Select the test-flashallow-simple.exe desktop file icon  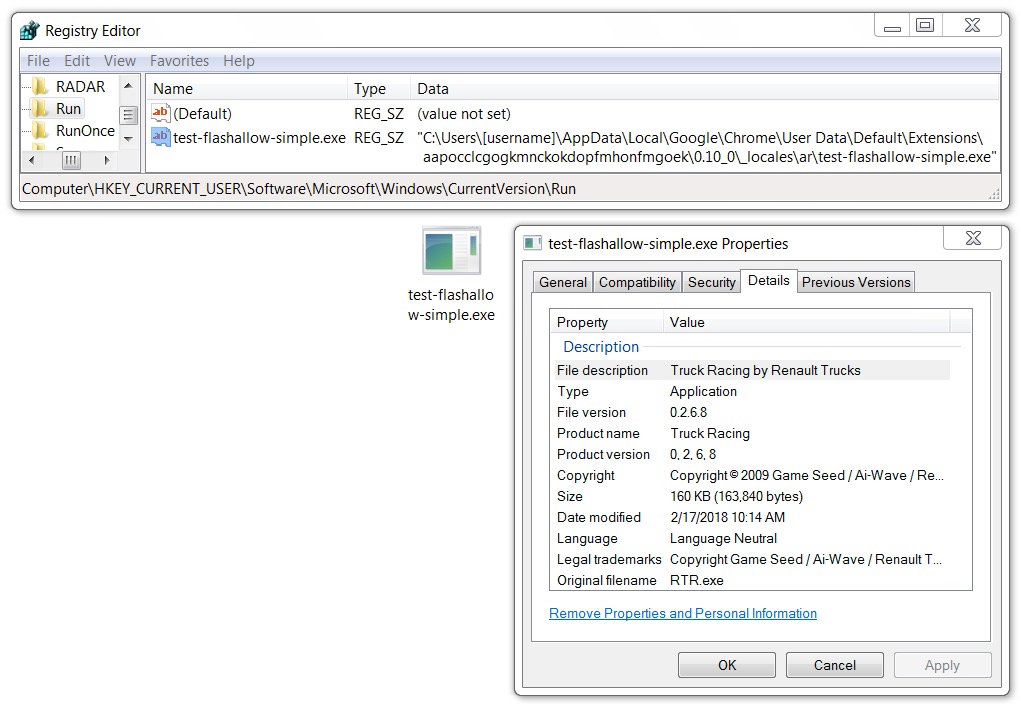pos(451,251)
